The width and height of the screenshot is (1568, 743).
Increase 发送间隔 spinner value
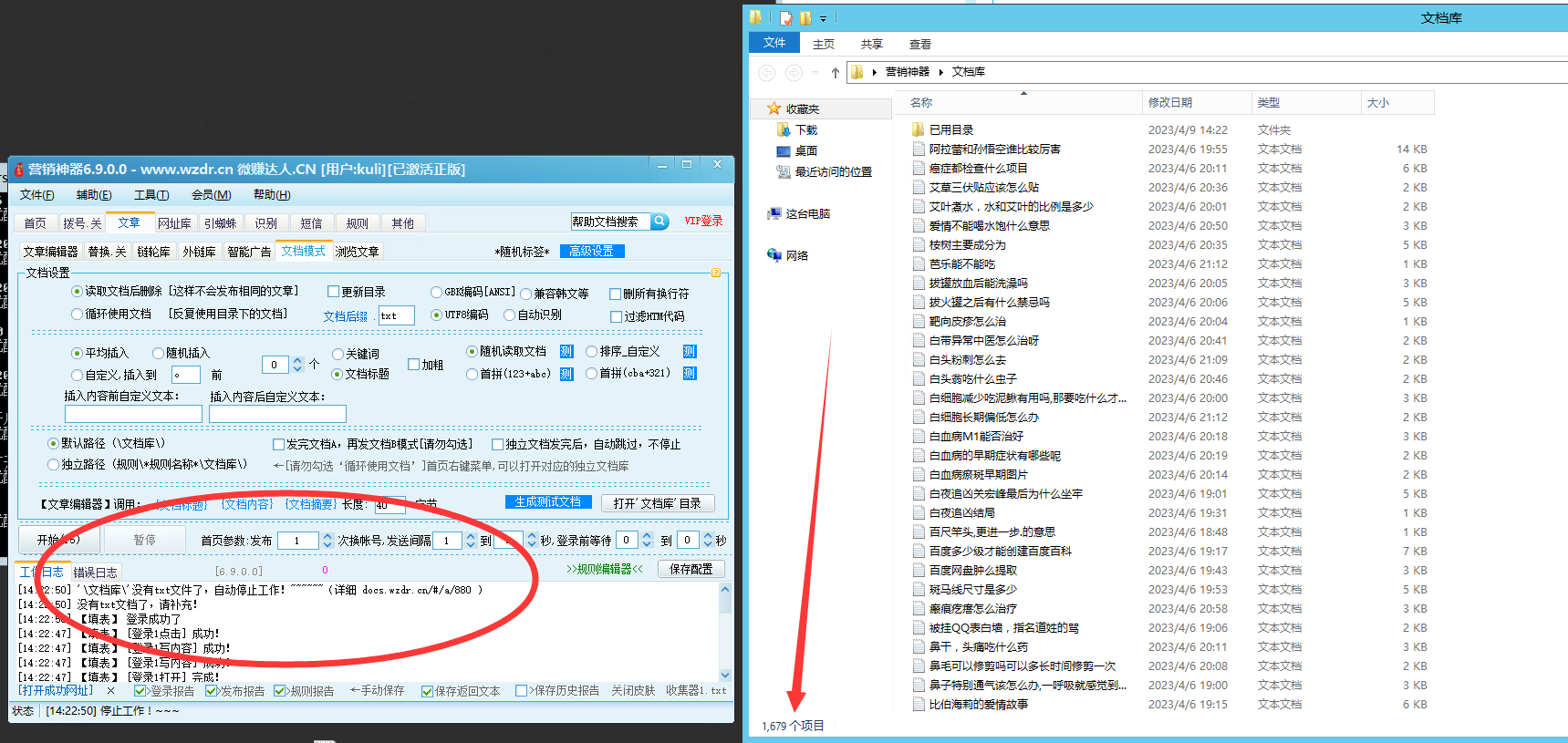pyautogui.click(x=471, y=537)
